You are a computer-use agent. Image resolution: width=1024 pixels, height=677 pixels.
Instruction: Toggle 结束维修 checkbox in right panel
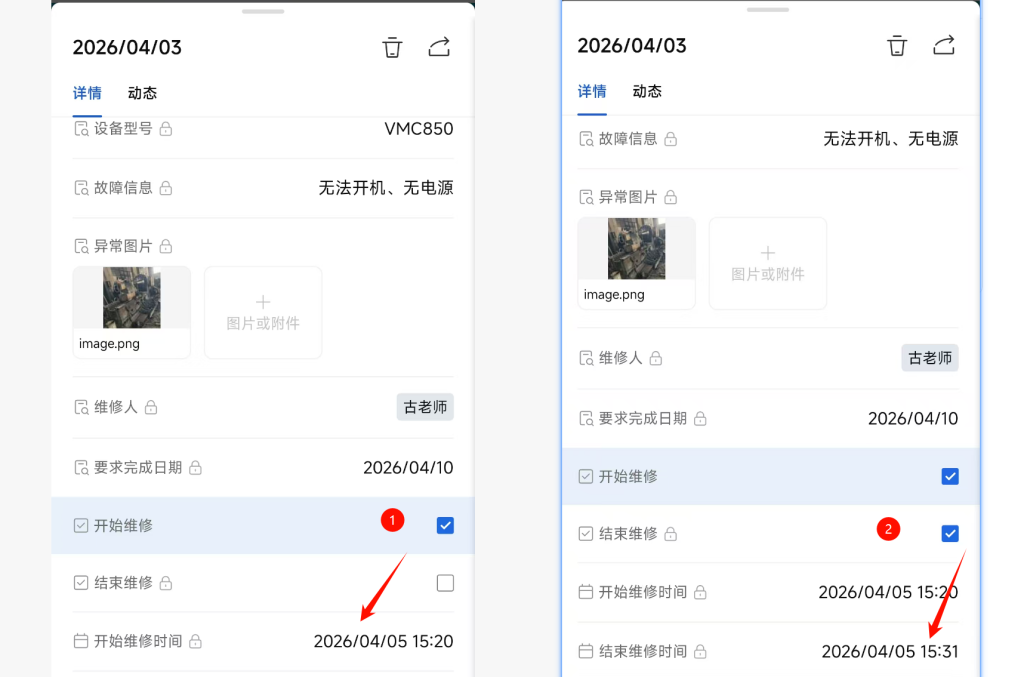(950, 533)
